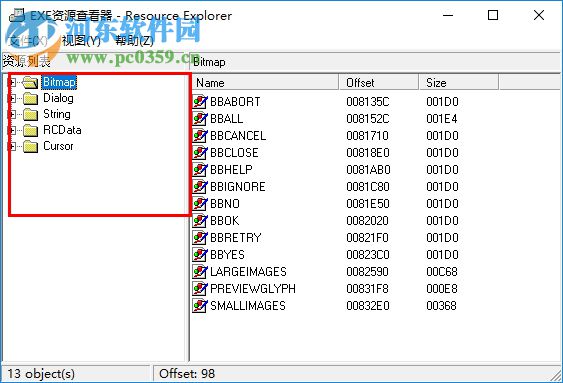
Task: Select the BBOK resource name
Action: [224, 220]
